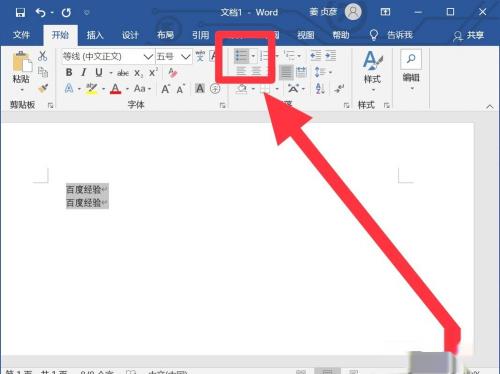Click the Cut scissors icon

point(42,56)
